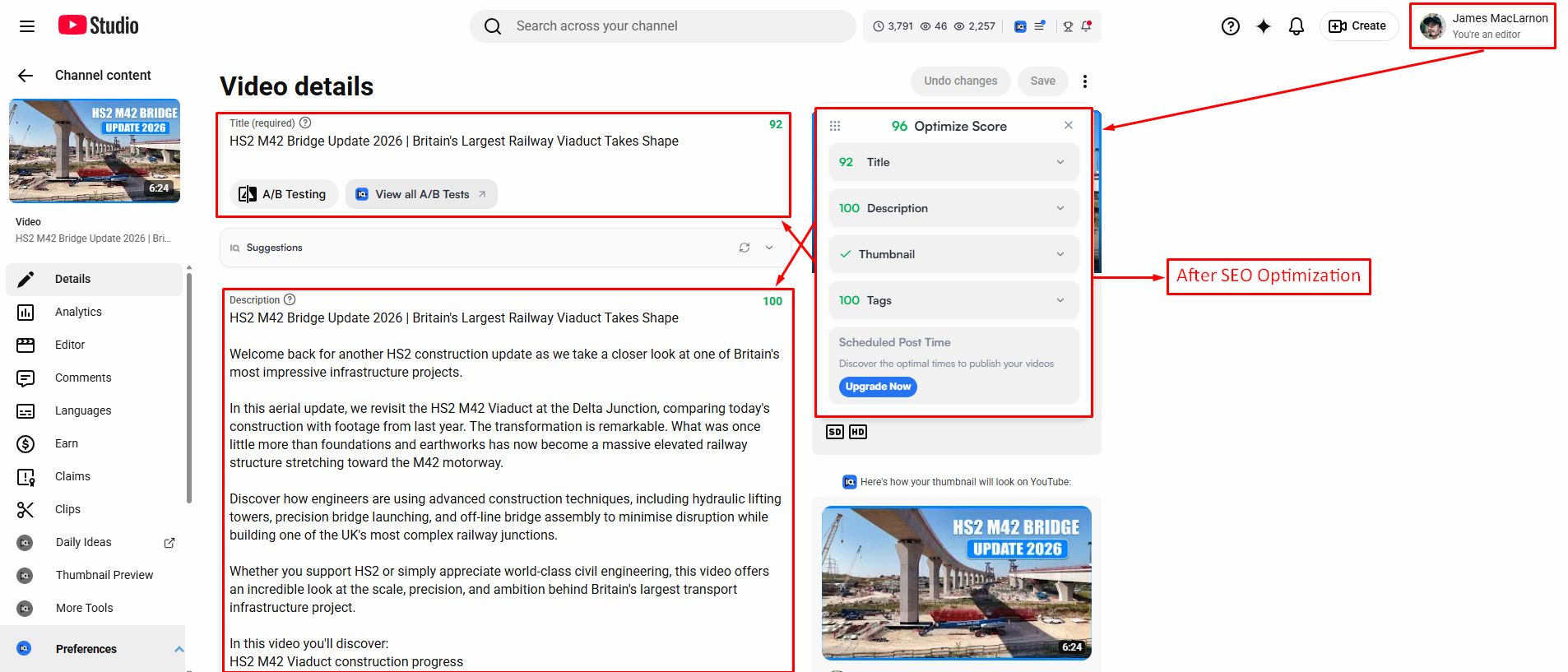Click Upgrade Now under Scheduled Post Time
Image resolution: width=1568 pixels, height=672 pixels.
click(878, 387)
